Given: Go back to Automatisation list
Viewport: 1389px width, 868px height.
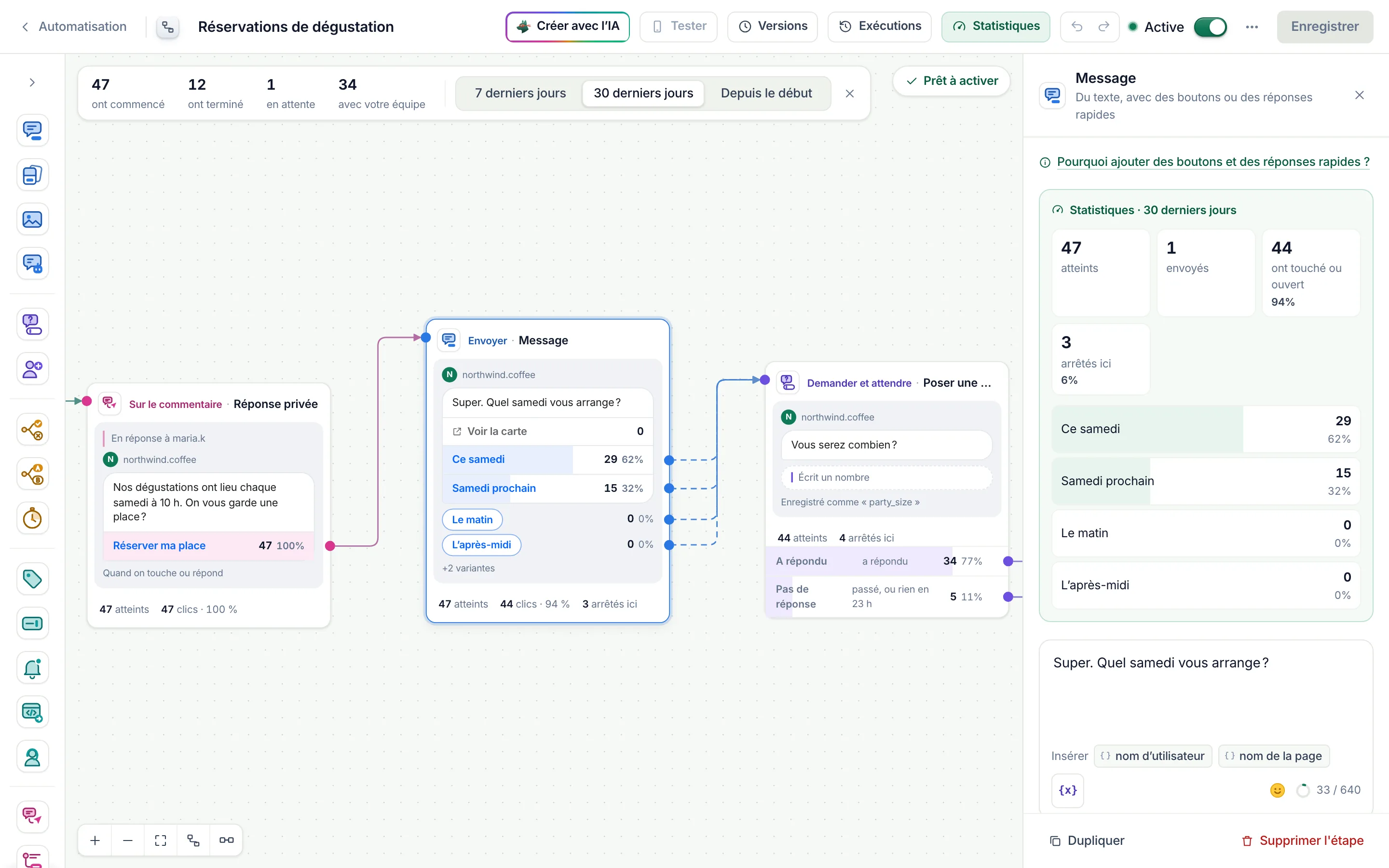Looking at the screenshot, I should click(74, 27).
